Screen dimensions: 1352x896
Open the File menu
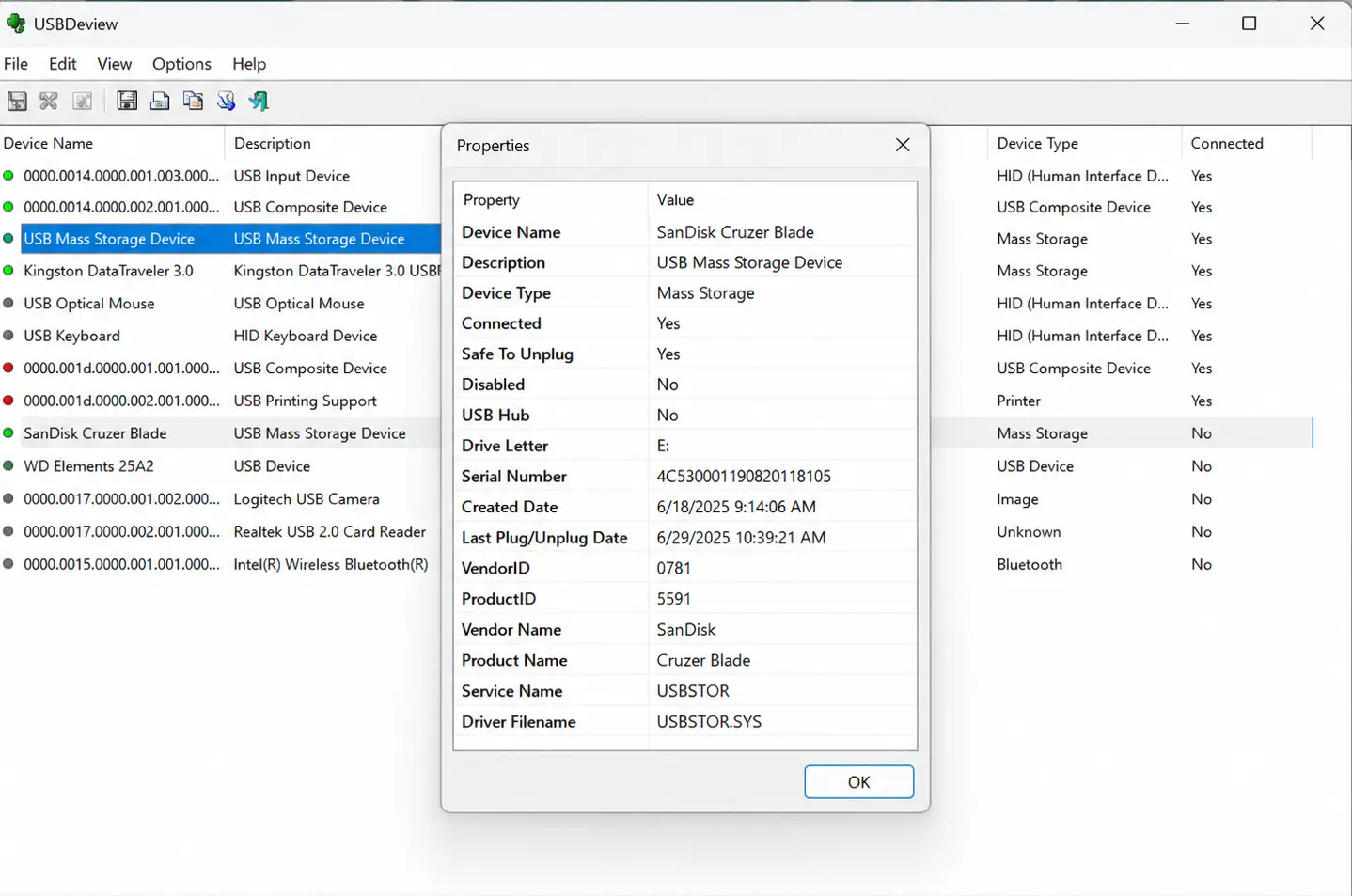tap(16, 64)
